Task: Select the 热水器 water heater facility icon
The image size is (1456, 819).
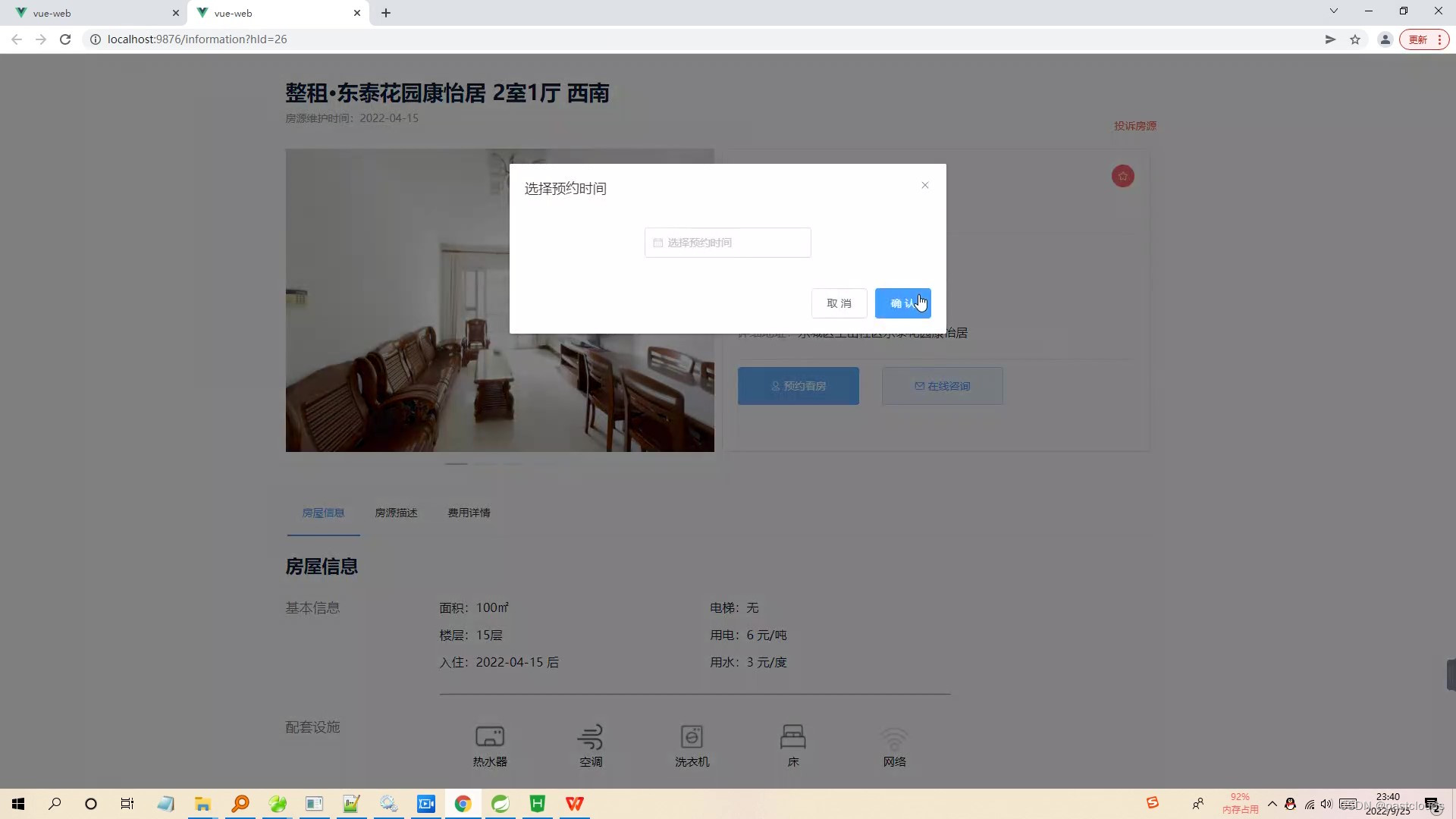Action: coord(489,736)
